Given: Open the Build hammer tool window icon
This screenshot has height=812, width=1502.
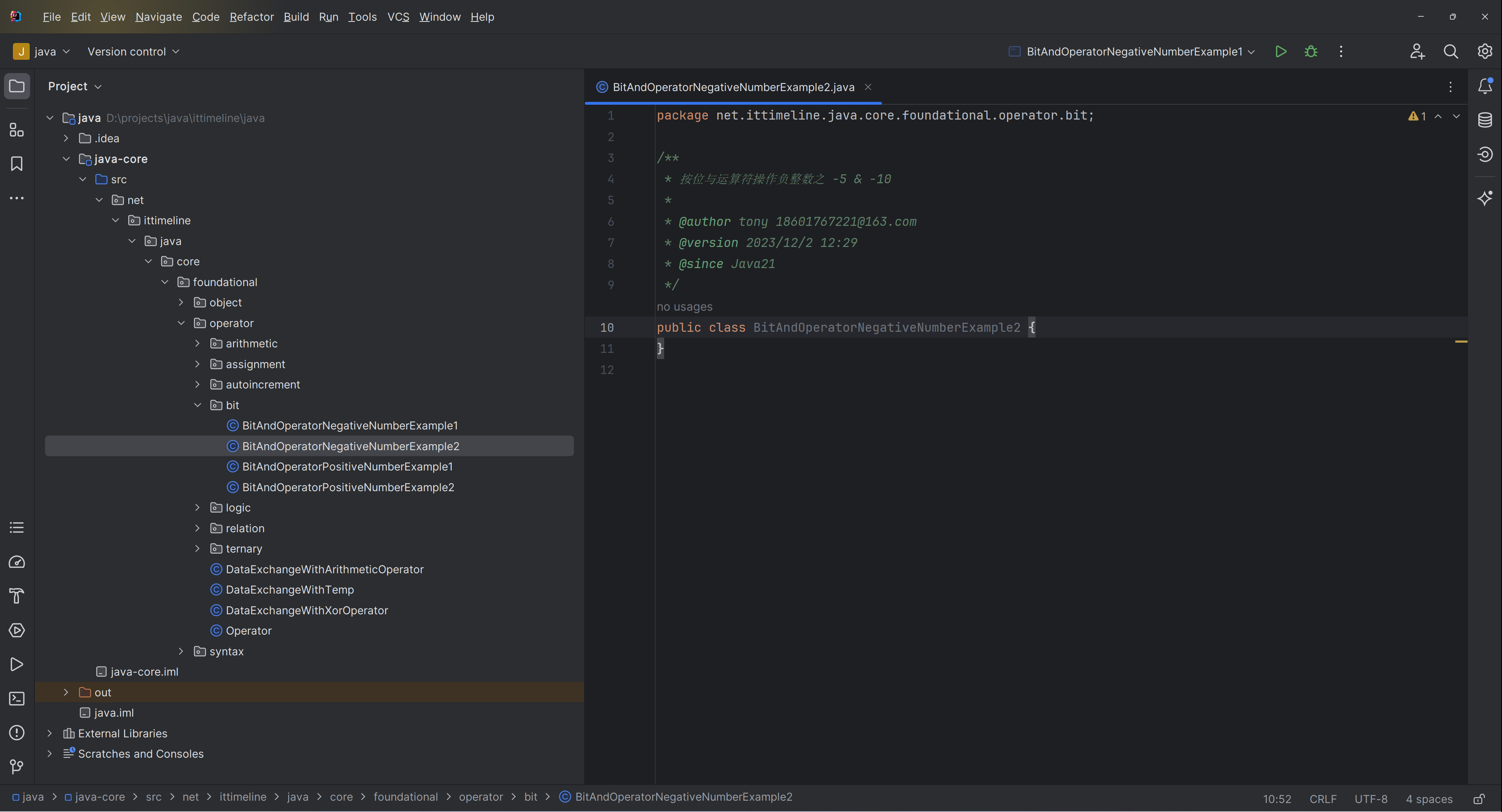Looking at the screenshot, I should pyautogui.click(x=17, y=596).
